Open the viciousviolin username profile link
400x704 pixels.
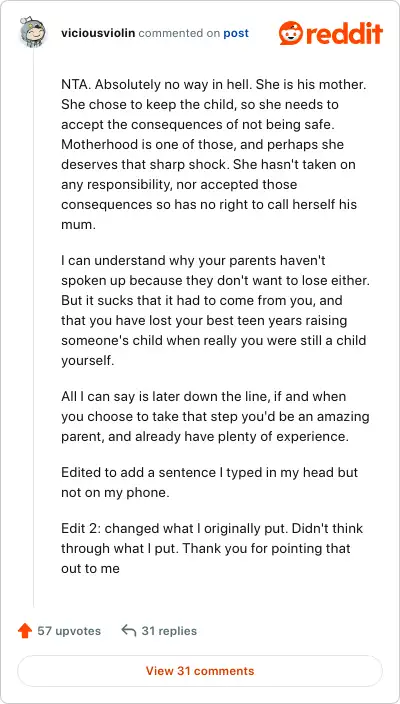pos(98,33)
